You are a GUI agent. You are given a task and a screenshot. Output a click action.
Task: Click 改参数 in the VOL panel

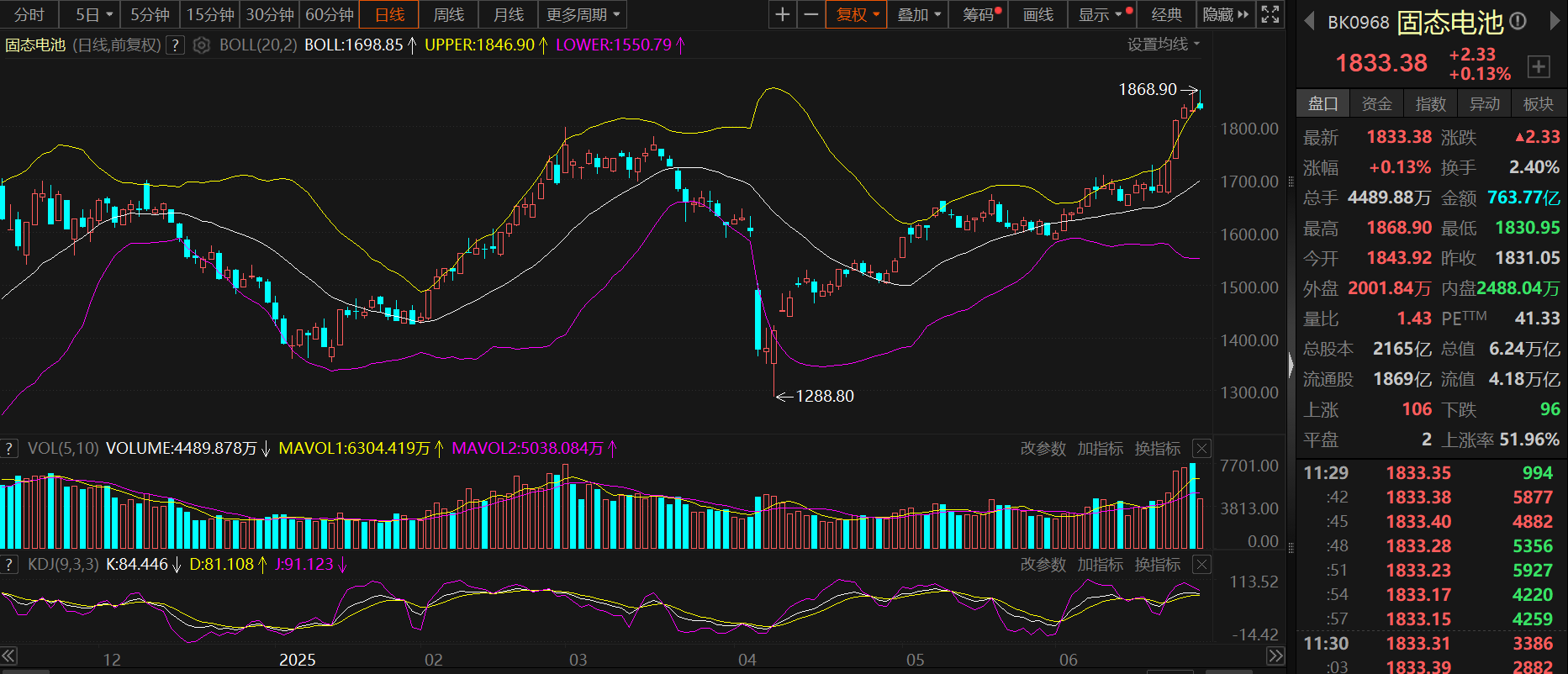(1043, 449)
